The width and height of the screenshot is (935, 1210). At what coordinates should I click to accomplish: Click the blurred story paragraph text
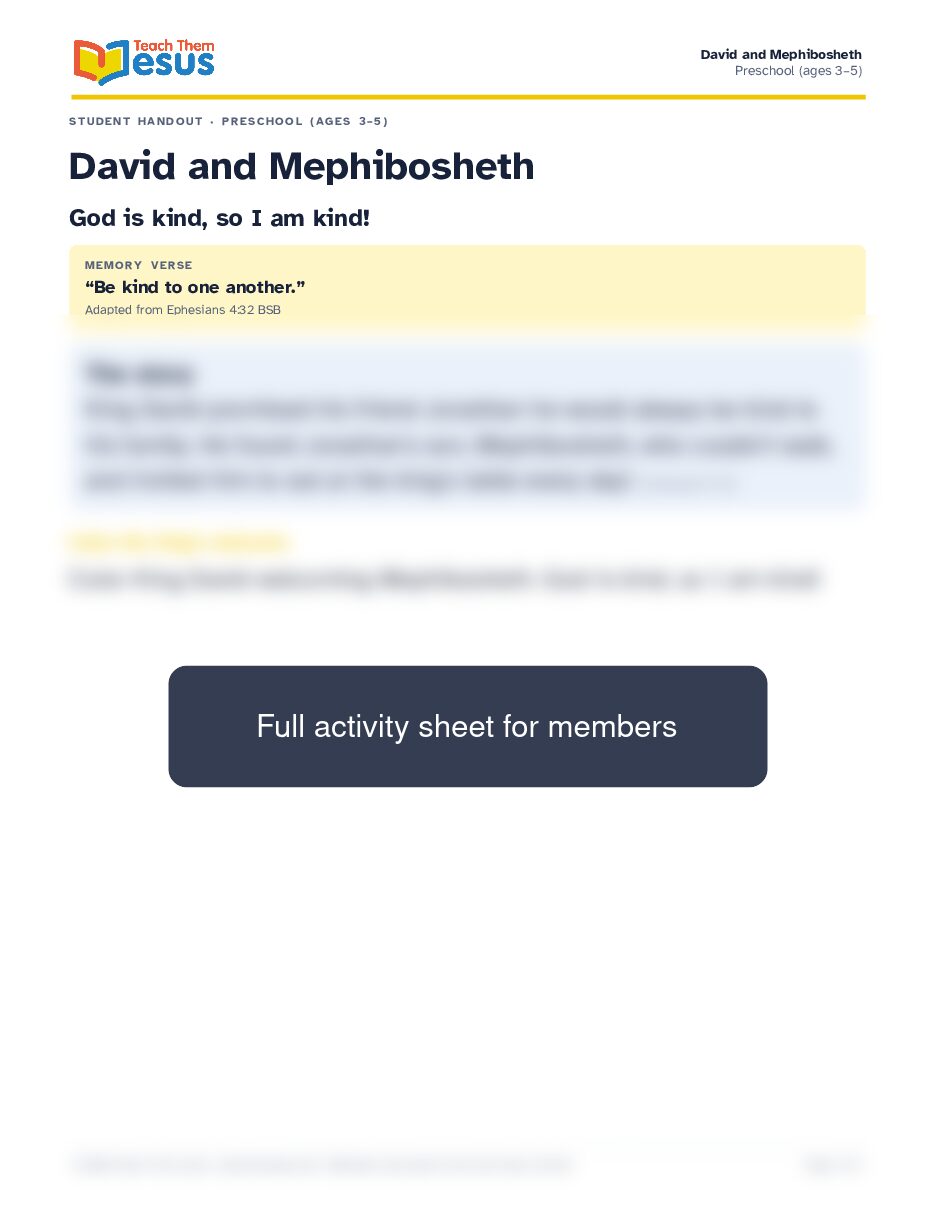point(459,445)
